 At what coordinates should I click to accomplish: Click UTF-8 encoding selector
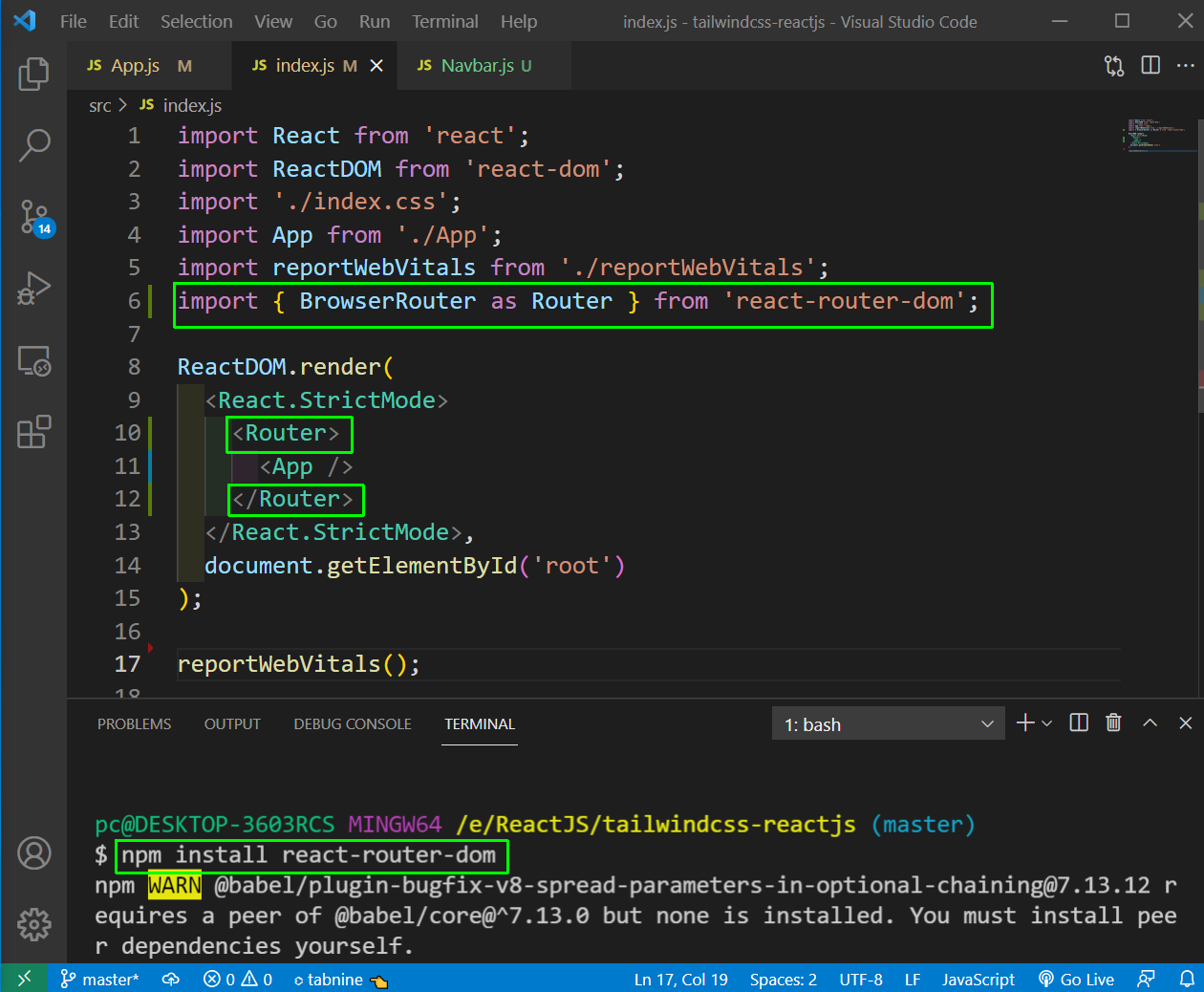tap(861, 979)
